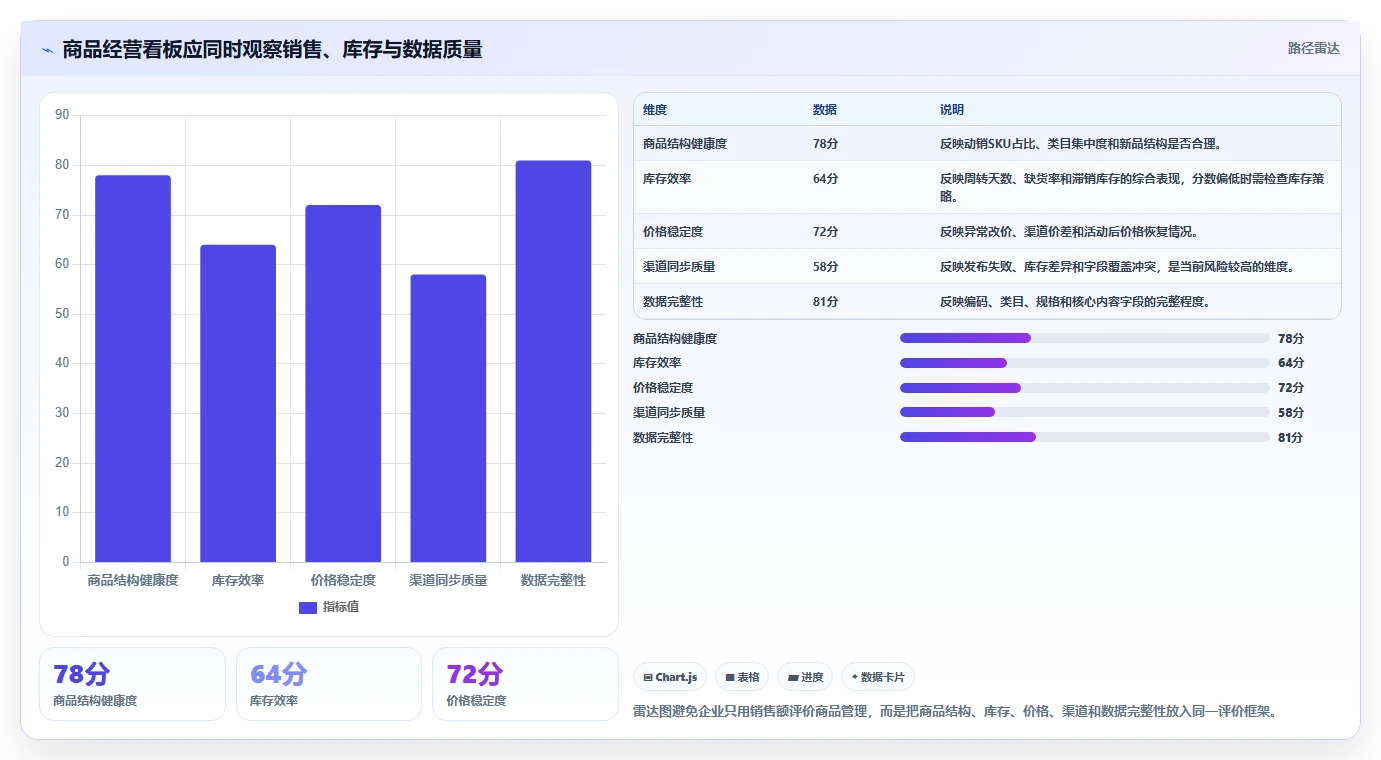Open the 72分 价格稳定度 stat card
Image resolution: width=1381 pixels, height=760 pixels.
[x=525, y=684]
